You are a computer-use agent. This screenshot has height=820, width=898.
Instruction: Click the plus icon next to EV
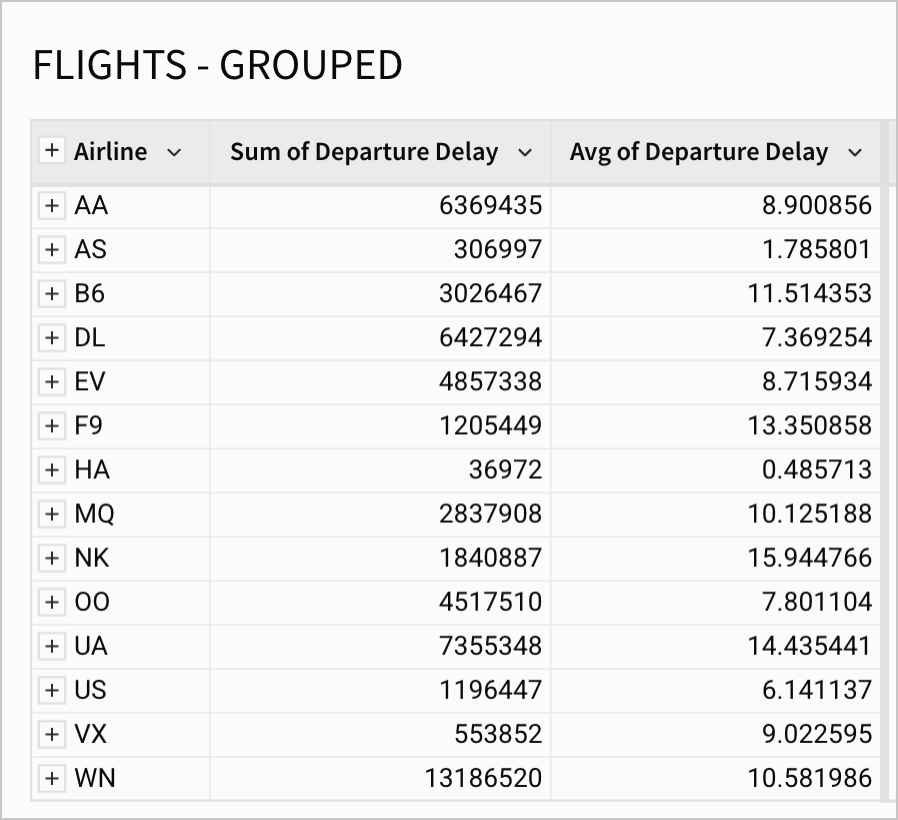(51, 382)
